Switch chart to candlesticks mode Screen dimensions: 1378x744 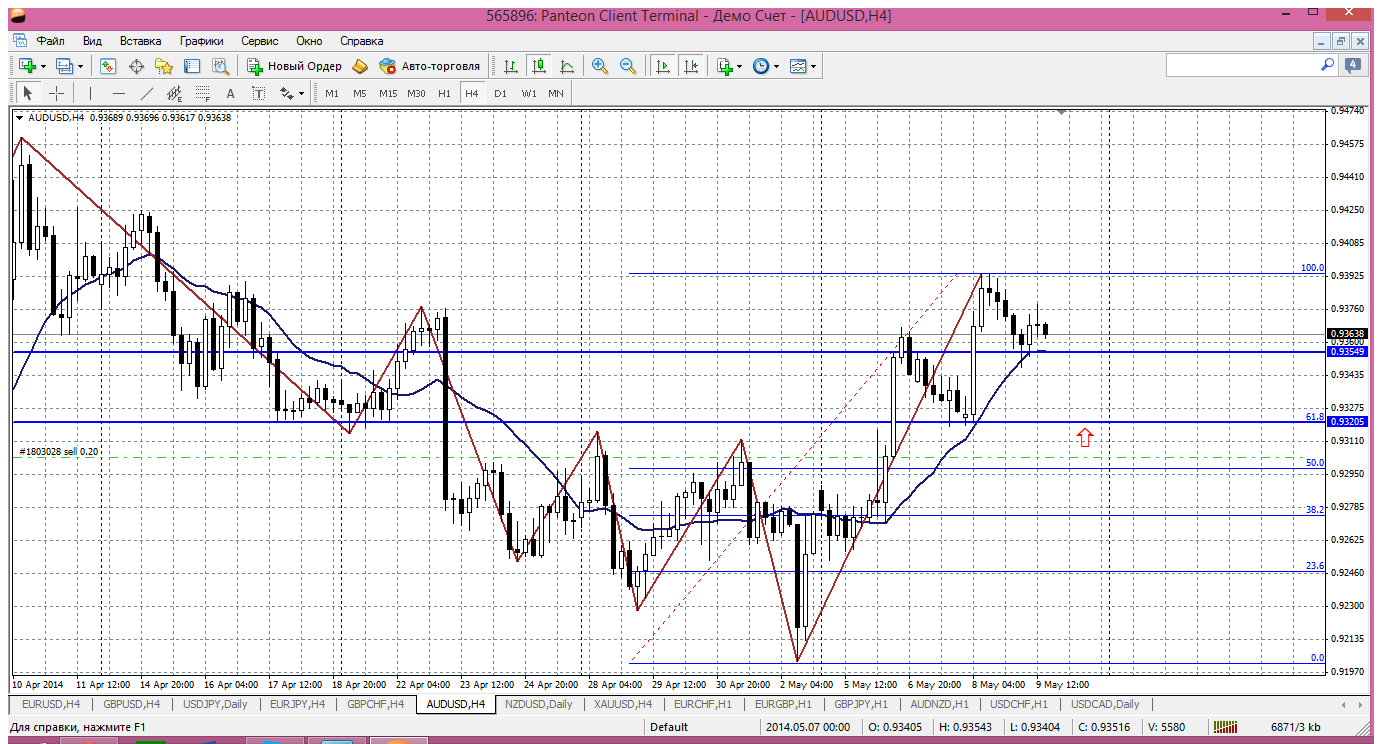click(539, 66)
